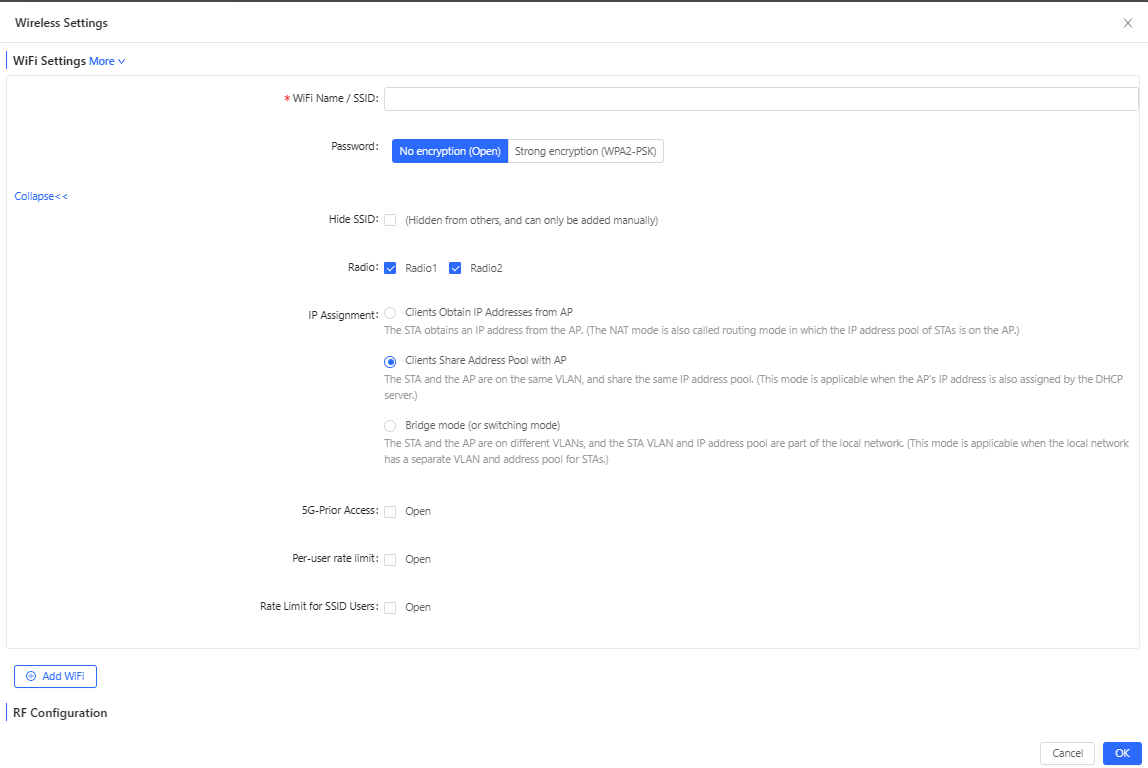Choose Strong encryption (WPA2-PSK) option
The image size is (1148, 768).
(586, 151)
